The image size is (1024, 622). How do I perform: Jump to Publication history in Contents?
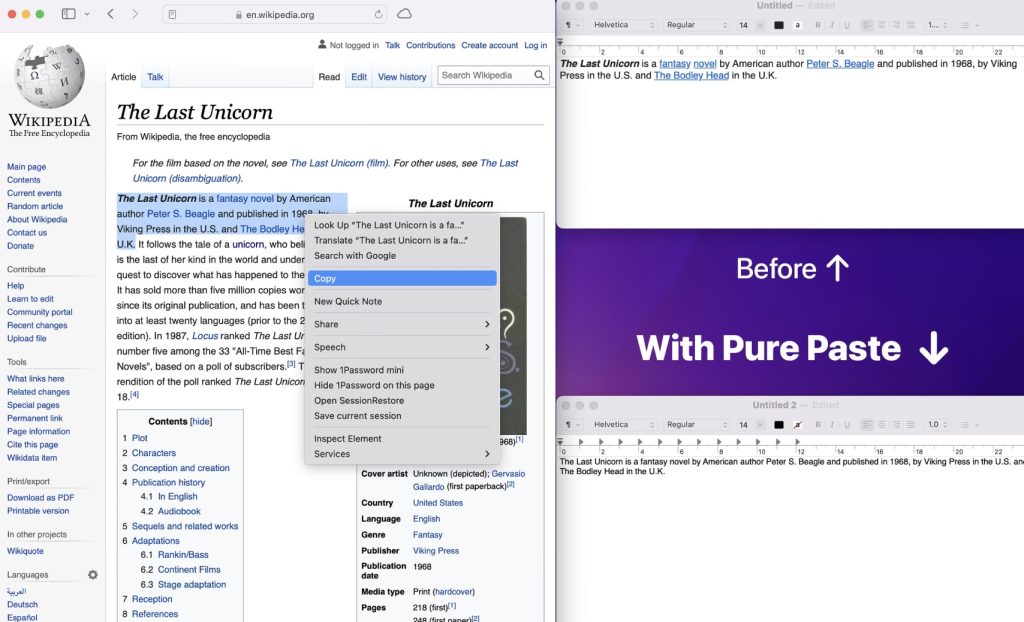(168, 482)
